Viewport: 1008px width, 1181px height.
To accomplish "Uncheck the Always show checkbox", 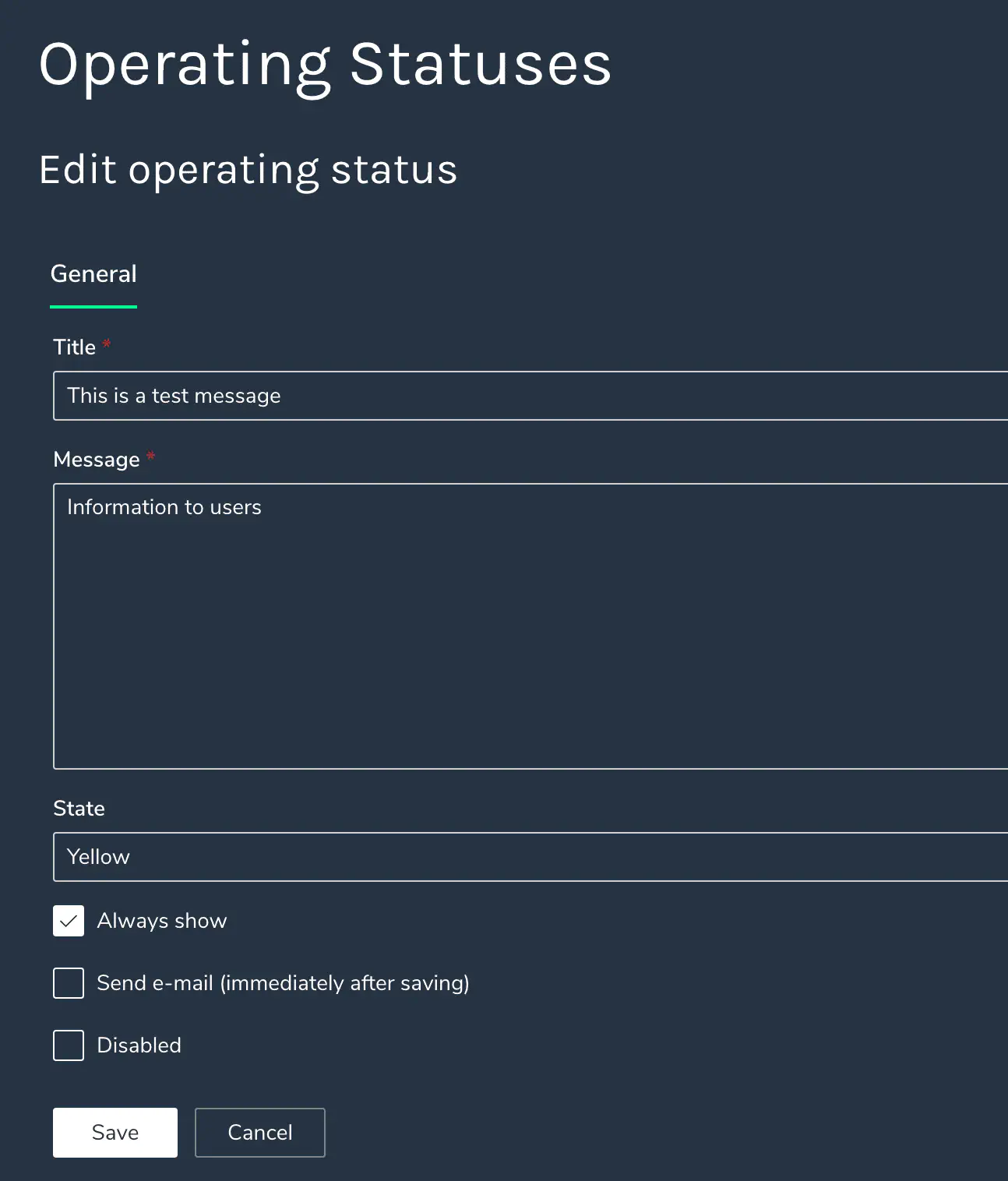I will point(69,921).
